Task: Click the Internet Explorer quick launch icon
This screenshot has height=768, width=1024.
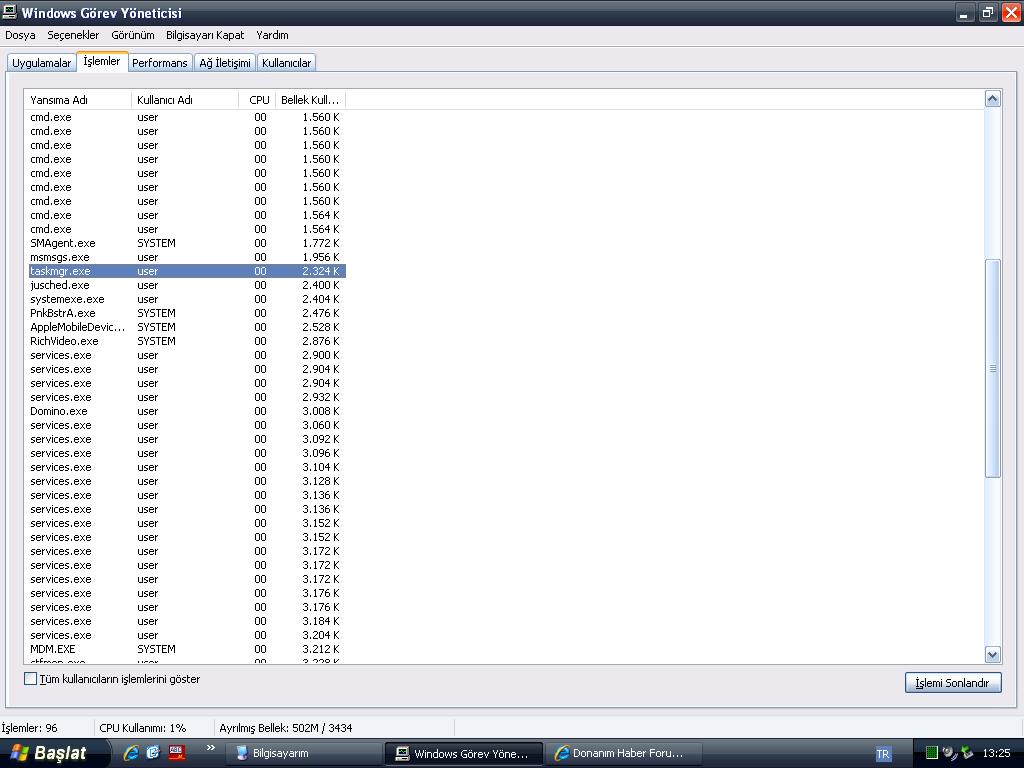Action: (x=131, y=753)
